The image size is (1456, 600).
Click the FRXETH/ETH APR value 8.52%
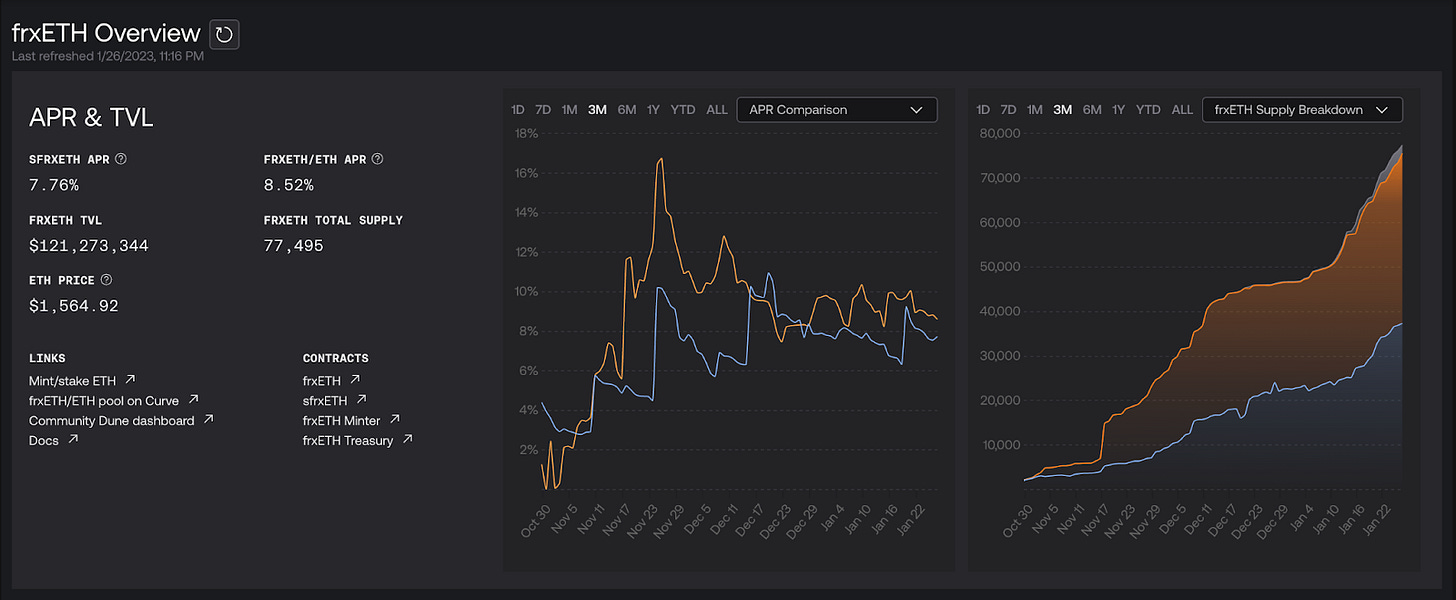(289, 185)
